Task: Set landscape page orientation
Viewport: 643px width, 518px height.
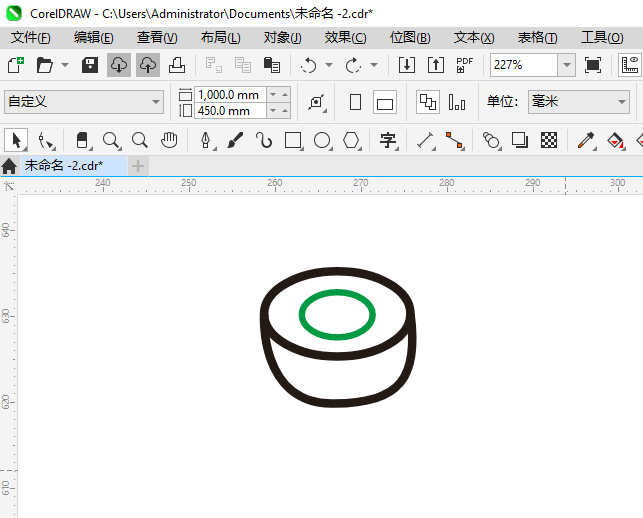Action: (x=385, y=102)
